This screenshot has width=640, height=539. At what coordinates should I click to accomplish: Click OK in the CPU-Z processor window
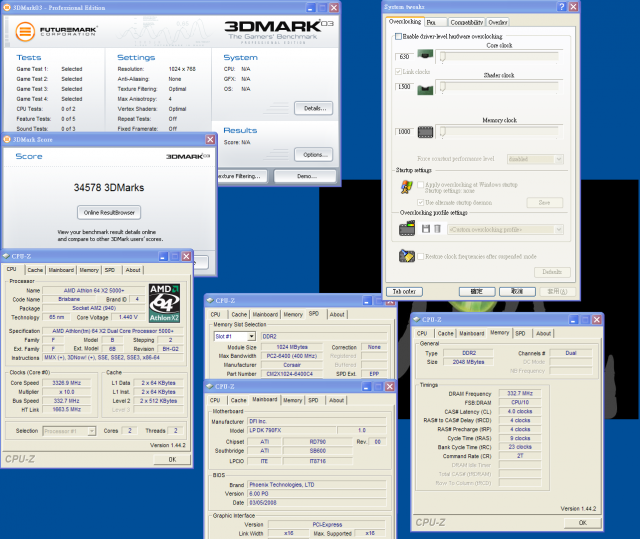tap(172, 459)
